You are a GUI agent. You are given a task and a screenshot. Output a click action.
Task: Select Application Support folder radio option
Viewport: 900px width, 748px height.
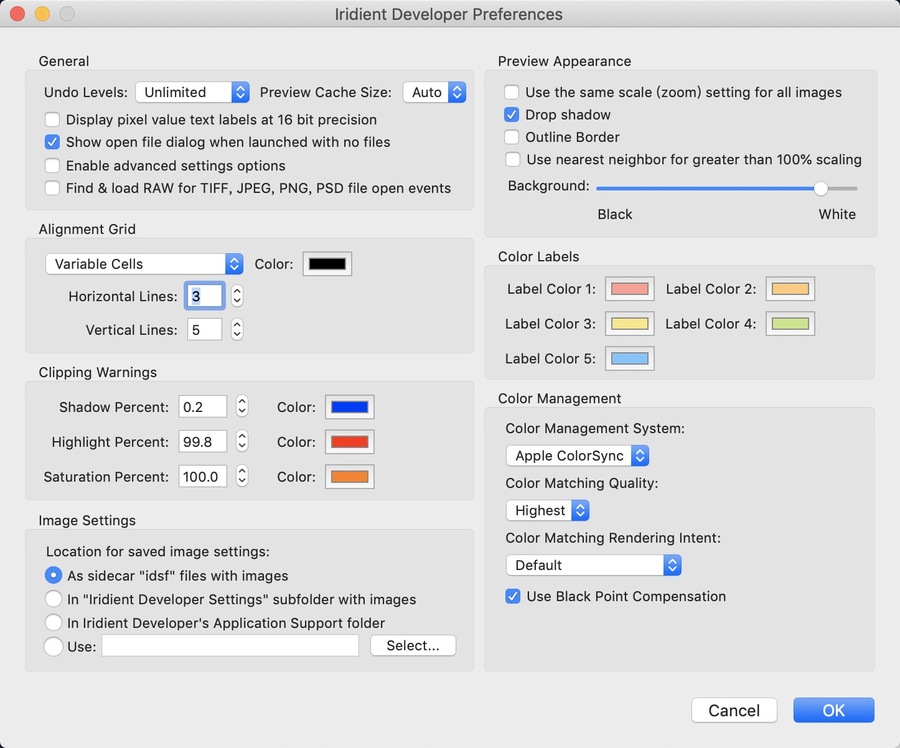[x=53, y=622]
